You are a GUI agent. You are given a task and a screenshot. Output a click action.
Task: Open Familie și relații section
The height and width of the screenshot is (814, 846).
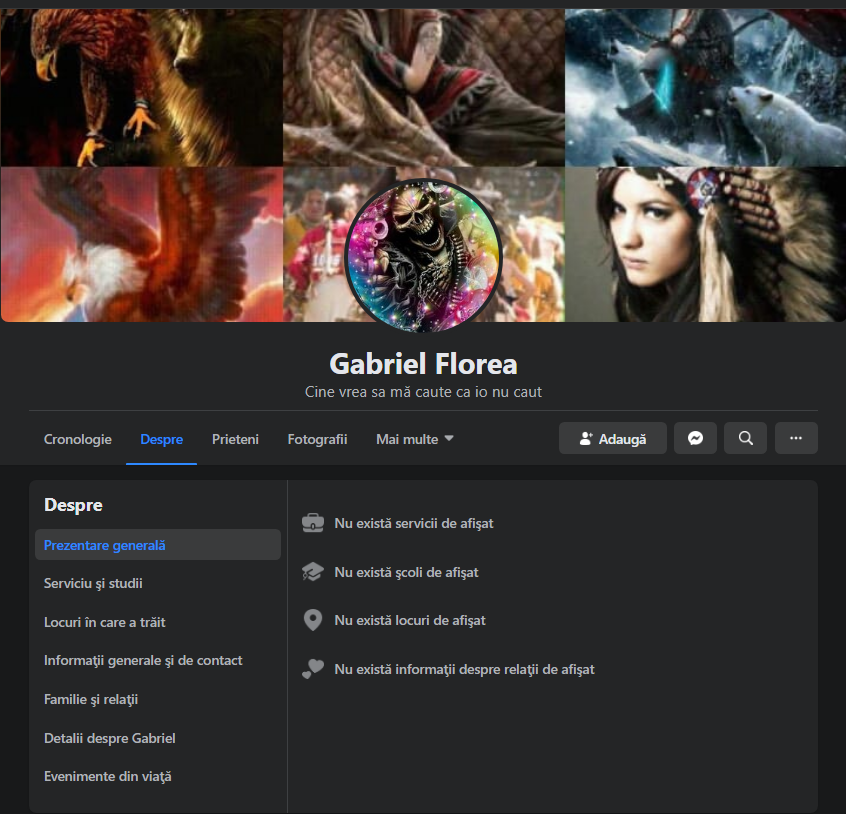point(91,700)
